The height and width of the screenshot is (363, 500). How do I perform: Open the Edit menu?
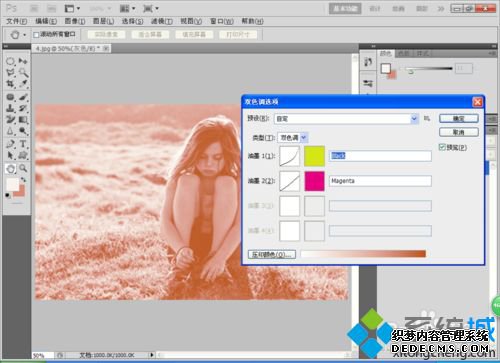click(46, 22)
